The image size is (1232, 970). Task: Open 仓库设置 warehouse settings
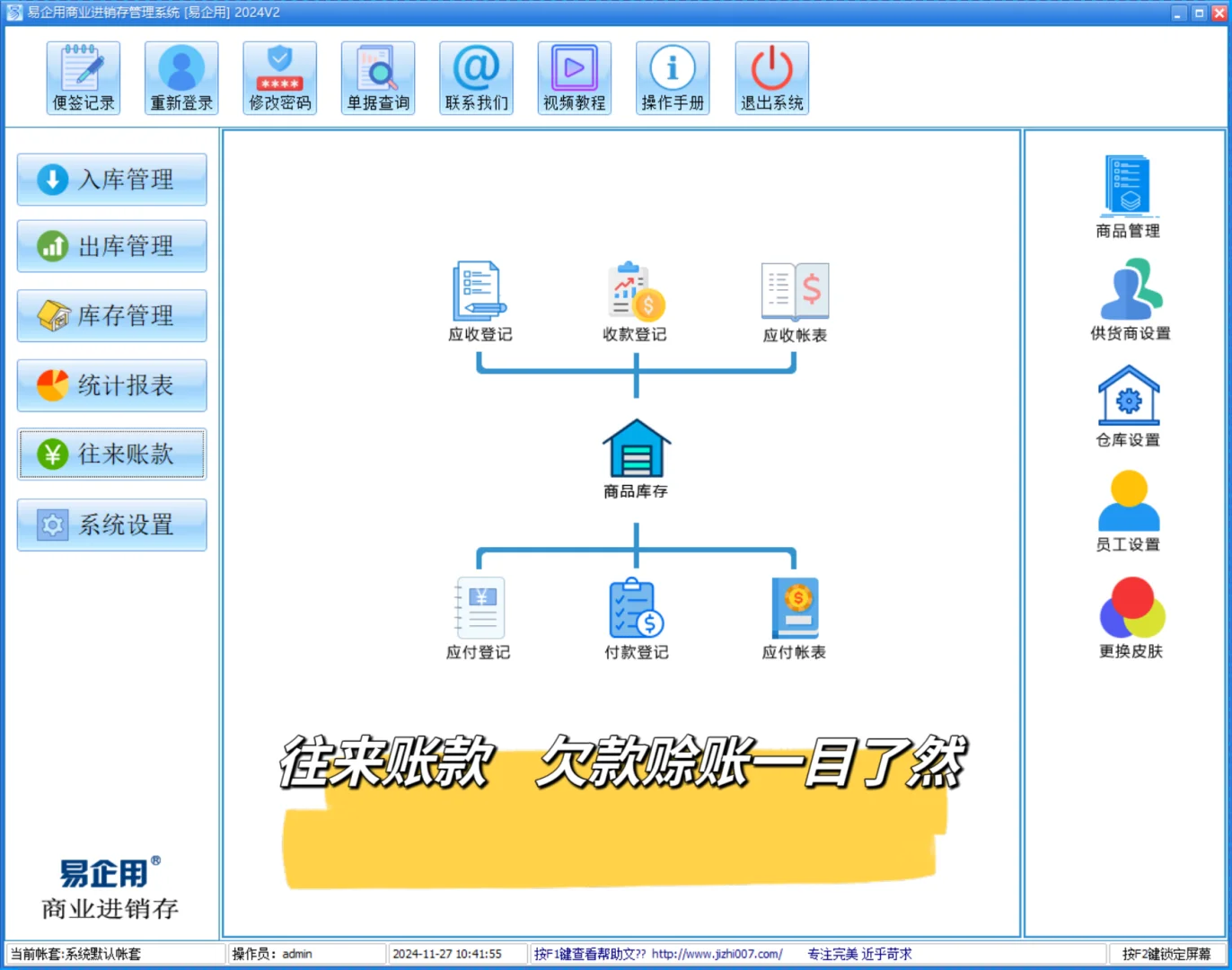tap(1129, 402)
